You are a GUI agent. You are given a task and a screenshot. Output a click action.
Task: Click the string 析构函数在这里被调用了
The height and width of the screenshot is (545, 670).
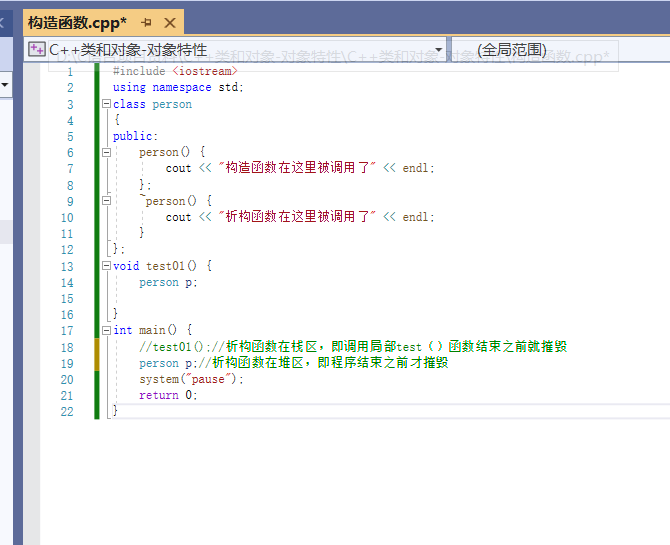click(297, 217)
